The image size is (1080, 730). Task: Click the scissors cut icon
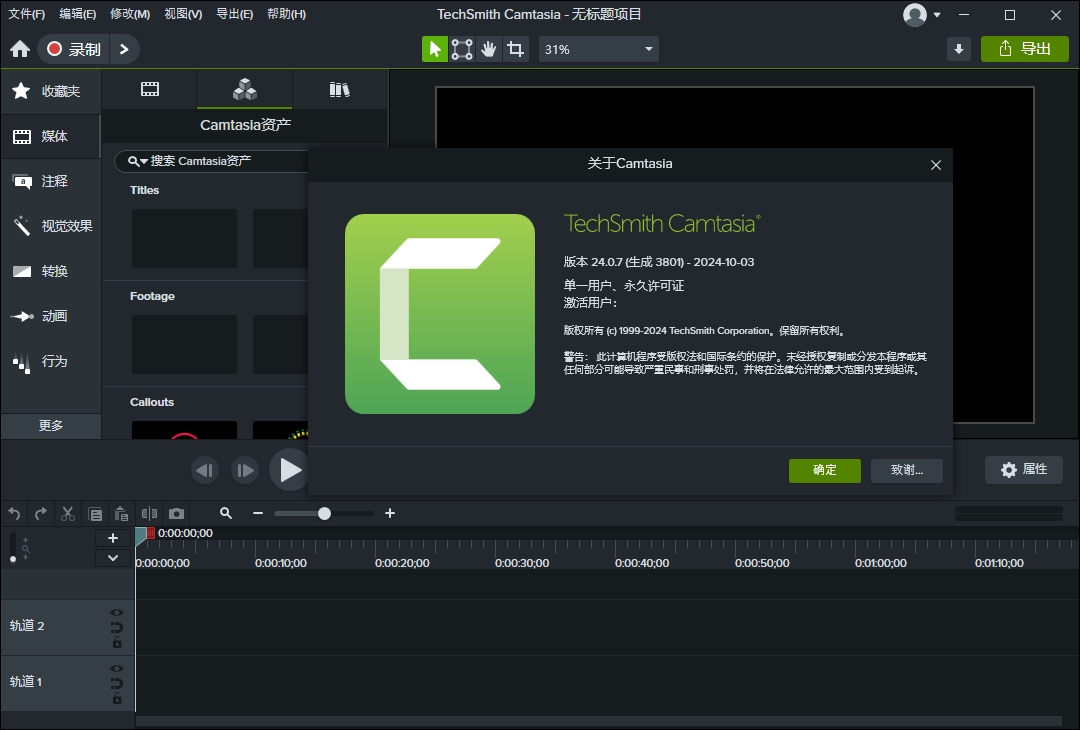point(68,513)
